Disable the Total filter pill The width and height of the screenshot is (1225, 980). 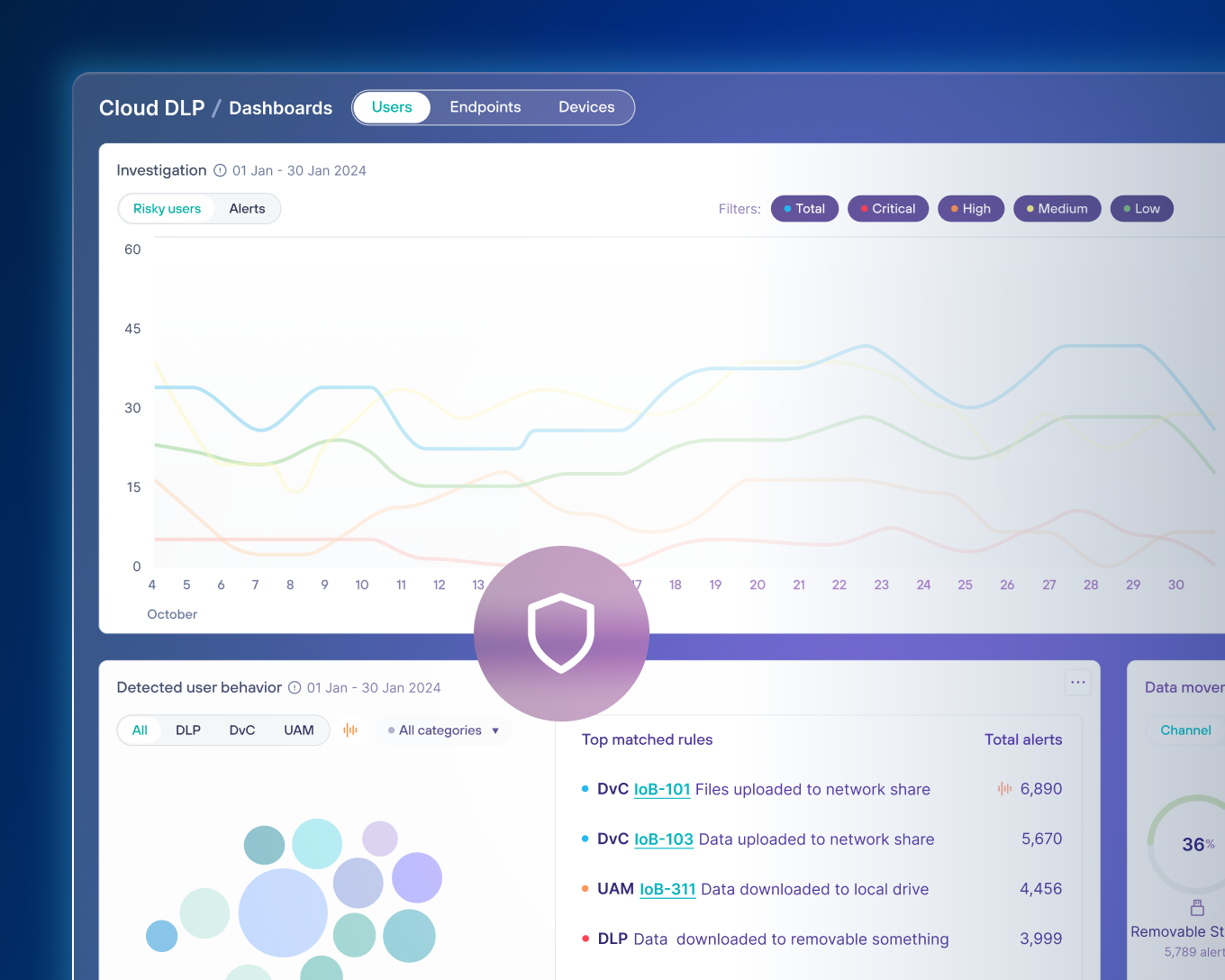804,208
